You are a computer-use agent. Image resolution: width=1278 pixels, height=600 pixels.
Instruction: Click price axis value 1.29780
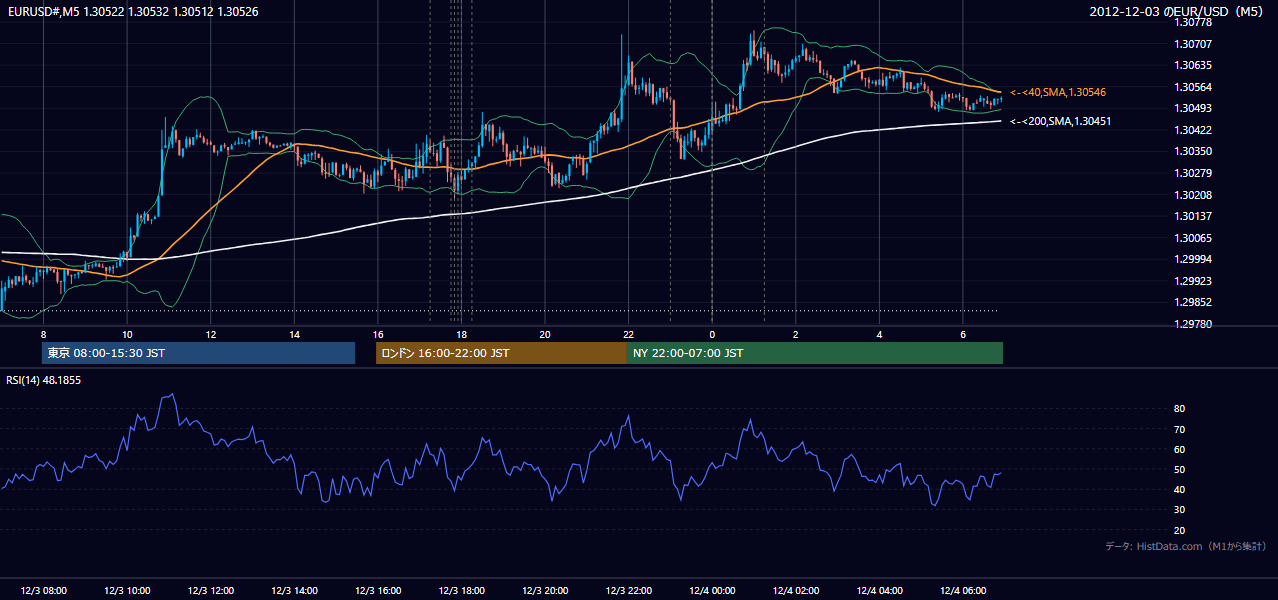1194,324
